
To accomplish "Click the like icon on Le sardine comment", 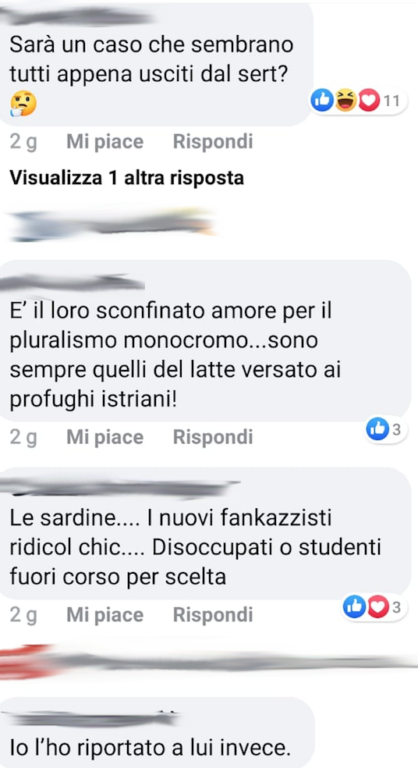I will pos(354,608).
